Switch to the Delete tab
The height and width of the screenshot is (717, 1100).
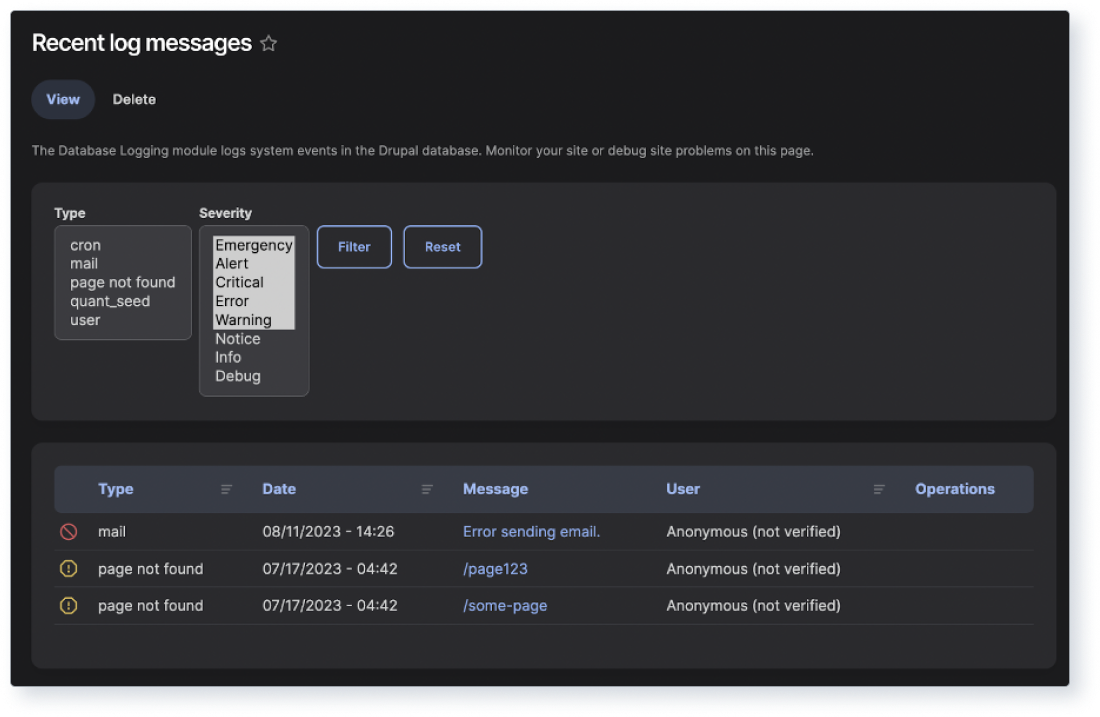tap(134, 99)
